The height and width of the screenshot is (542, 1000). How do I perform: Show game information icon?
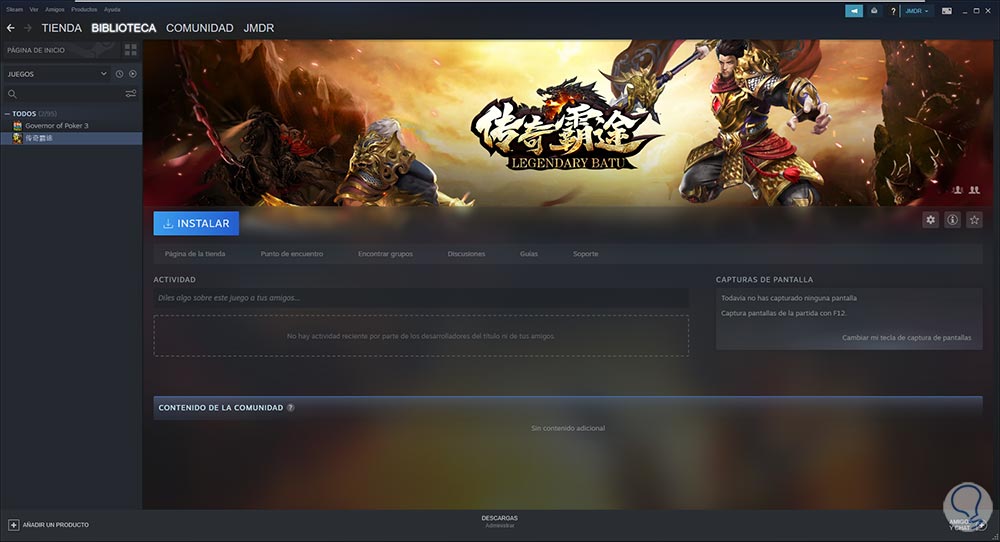[952, 220]
